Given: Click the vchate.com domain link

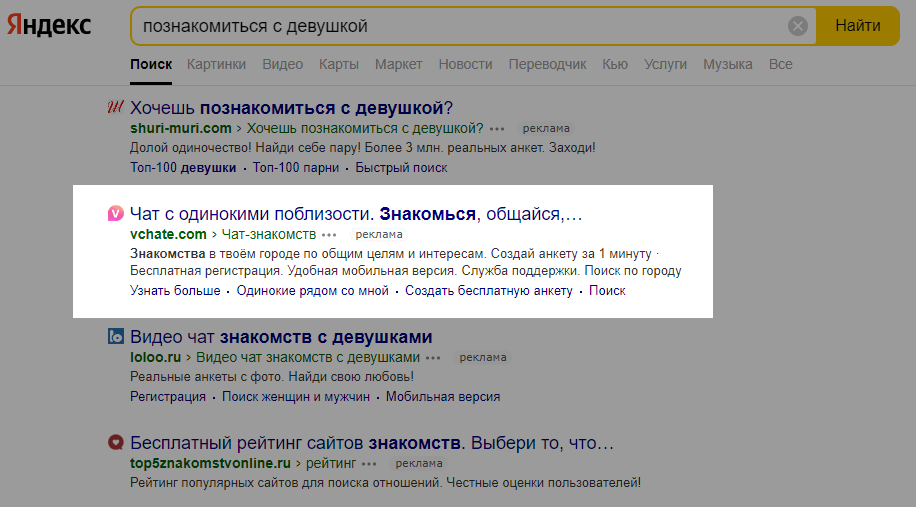Looking at the screenshot, I should tap(168, 234).
